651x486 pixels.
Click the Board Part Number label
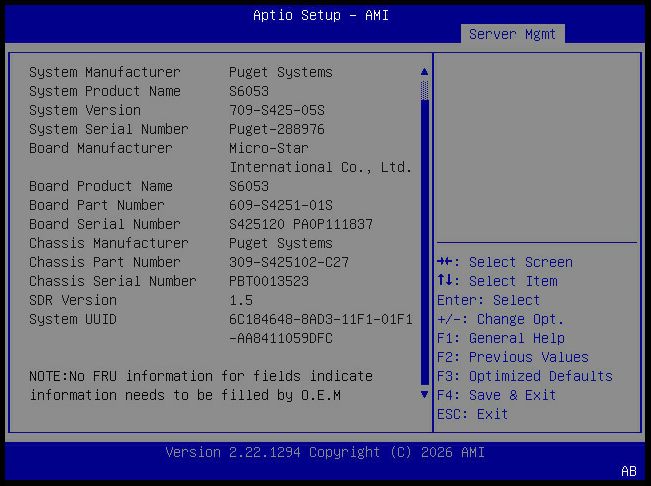[97, 205]
